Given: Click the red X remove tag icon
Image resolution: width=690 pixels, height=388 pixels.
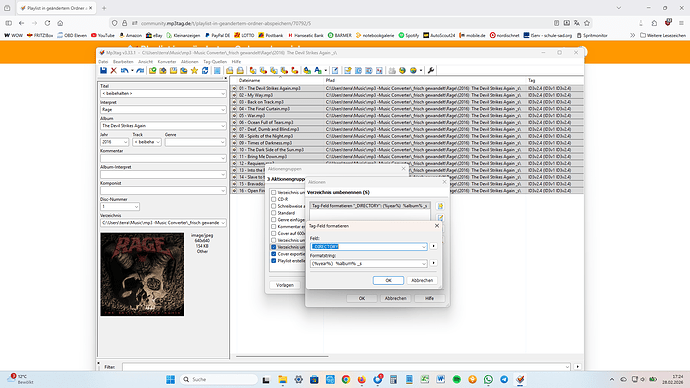Looking at the screenshot, I should click(114, 70).
